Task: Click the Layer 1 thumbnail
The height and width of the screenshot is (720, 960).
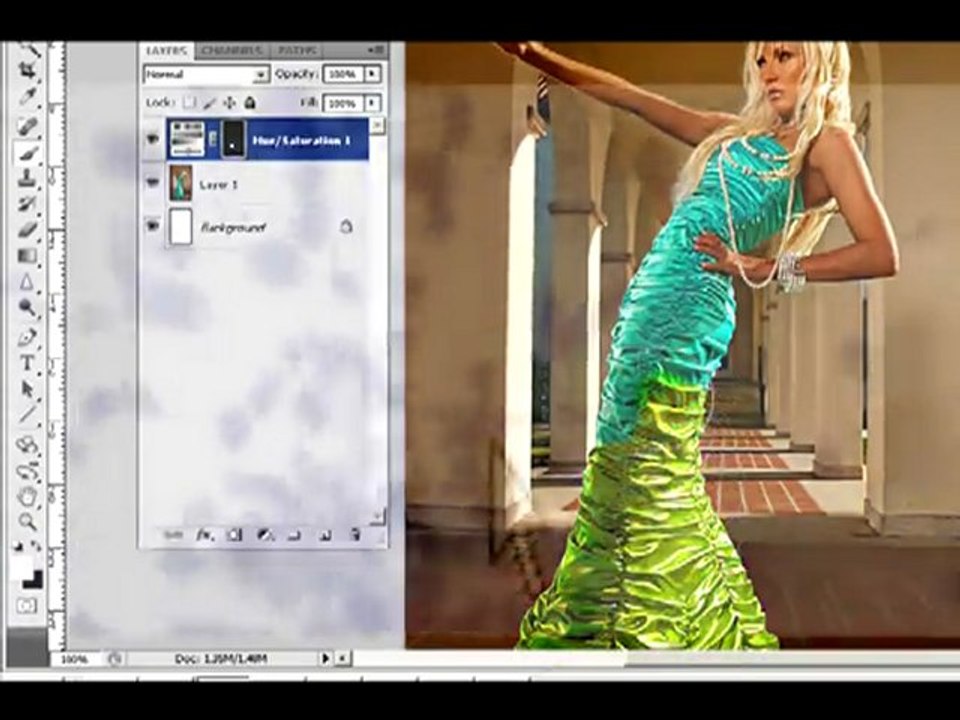Action: (181, 183)
